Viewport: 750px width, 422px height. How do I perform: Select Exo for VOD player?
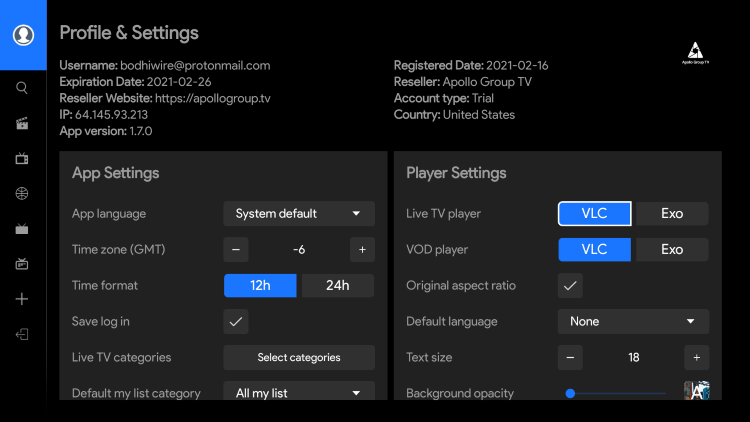click(672, 250)
